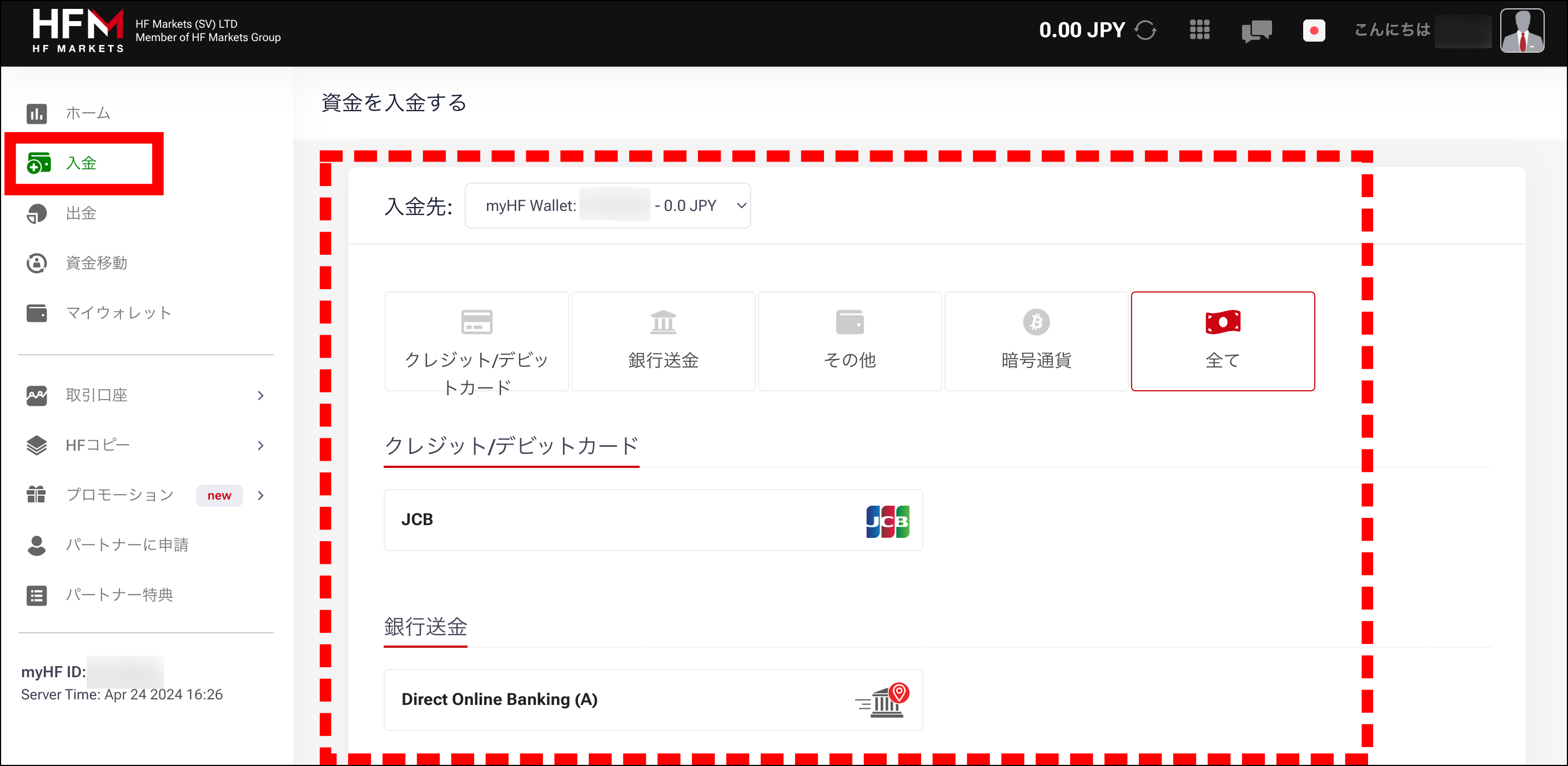Refresh the 0.00 JPY balance display

[x=1145, y=29]
